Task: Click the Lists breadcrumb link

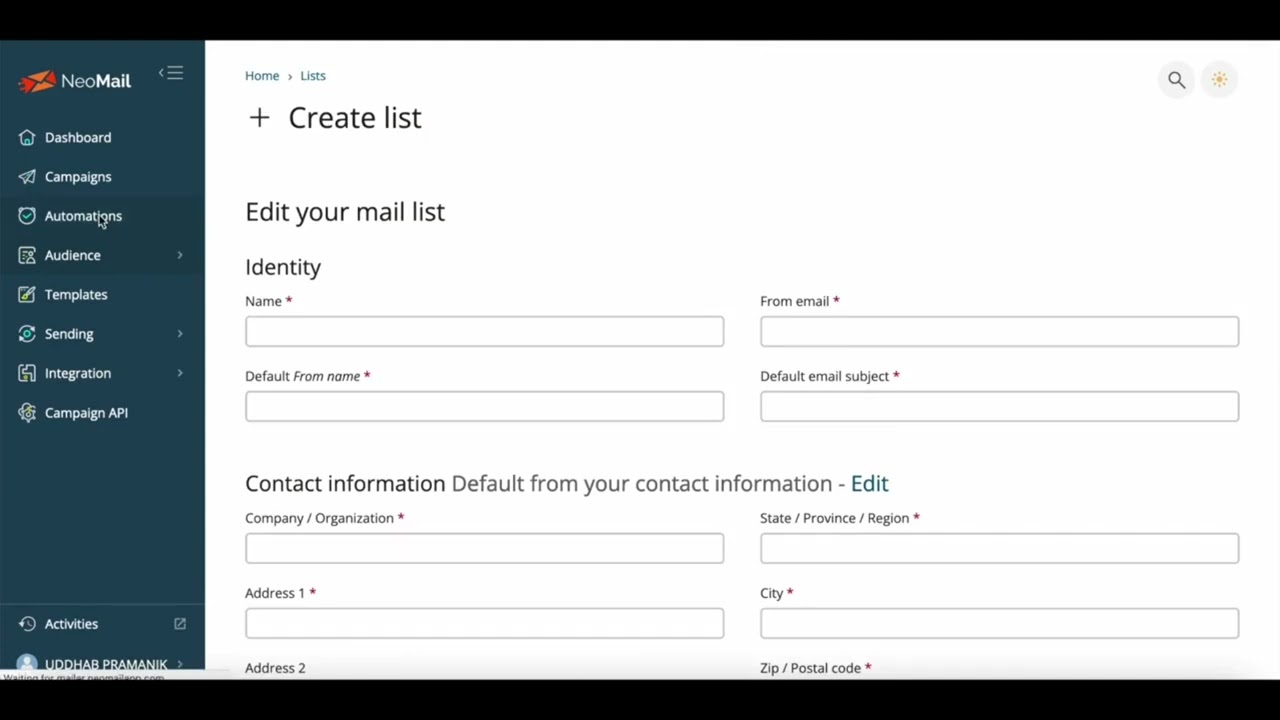Action: 313,76
